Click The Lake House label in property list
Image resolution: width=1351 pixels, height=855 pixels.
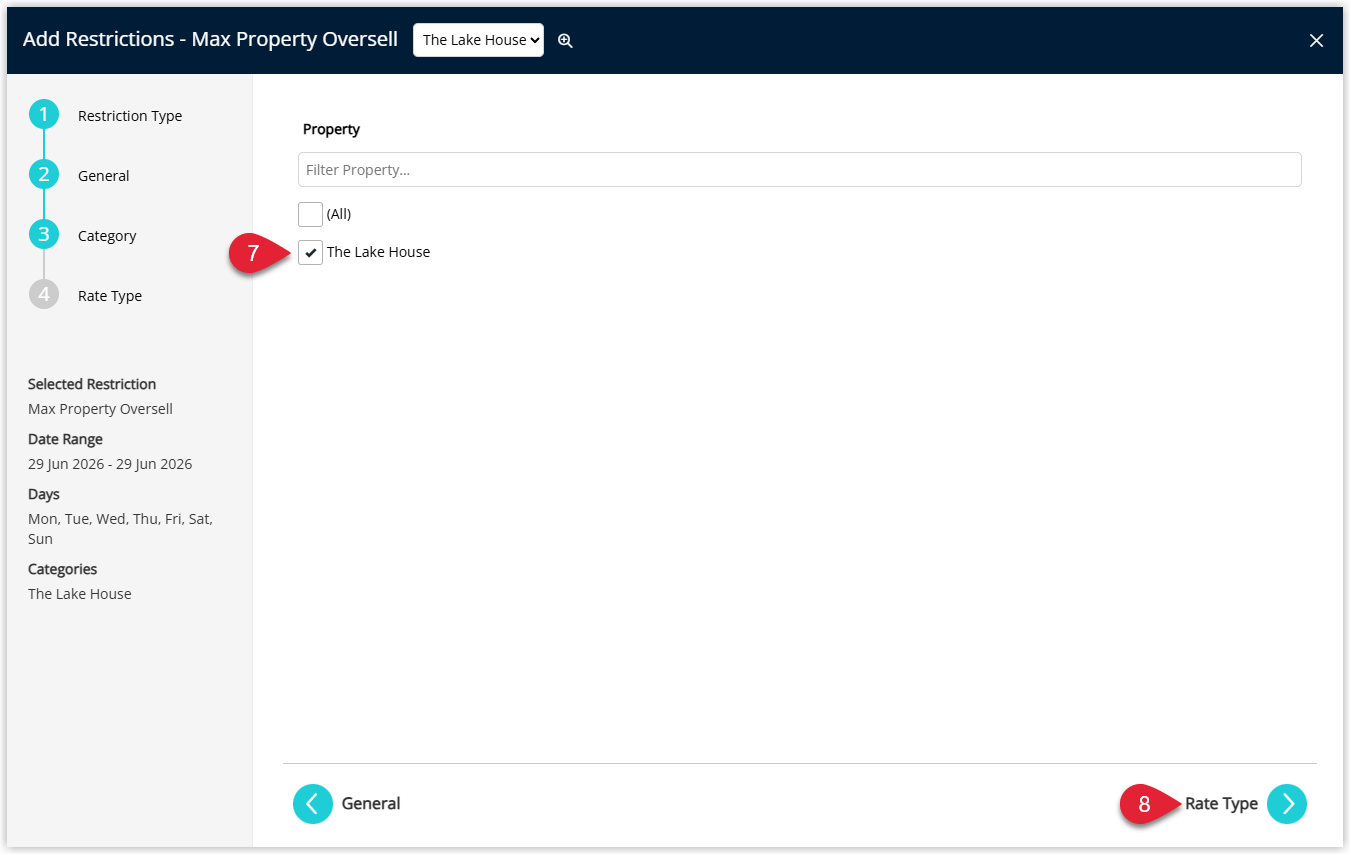click(x=378, y=252)
